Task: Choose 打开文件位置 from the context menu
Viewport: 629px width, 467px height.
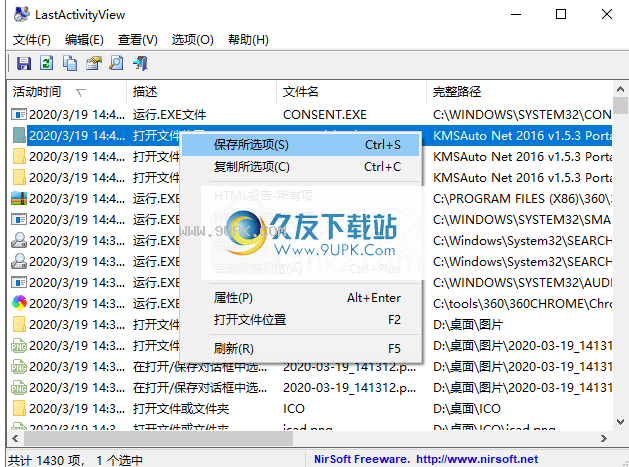Action: [300, 320]
